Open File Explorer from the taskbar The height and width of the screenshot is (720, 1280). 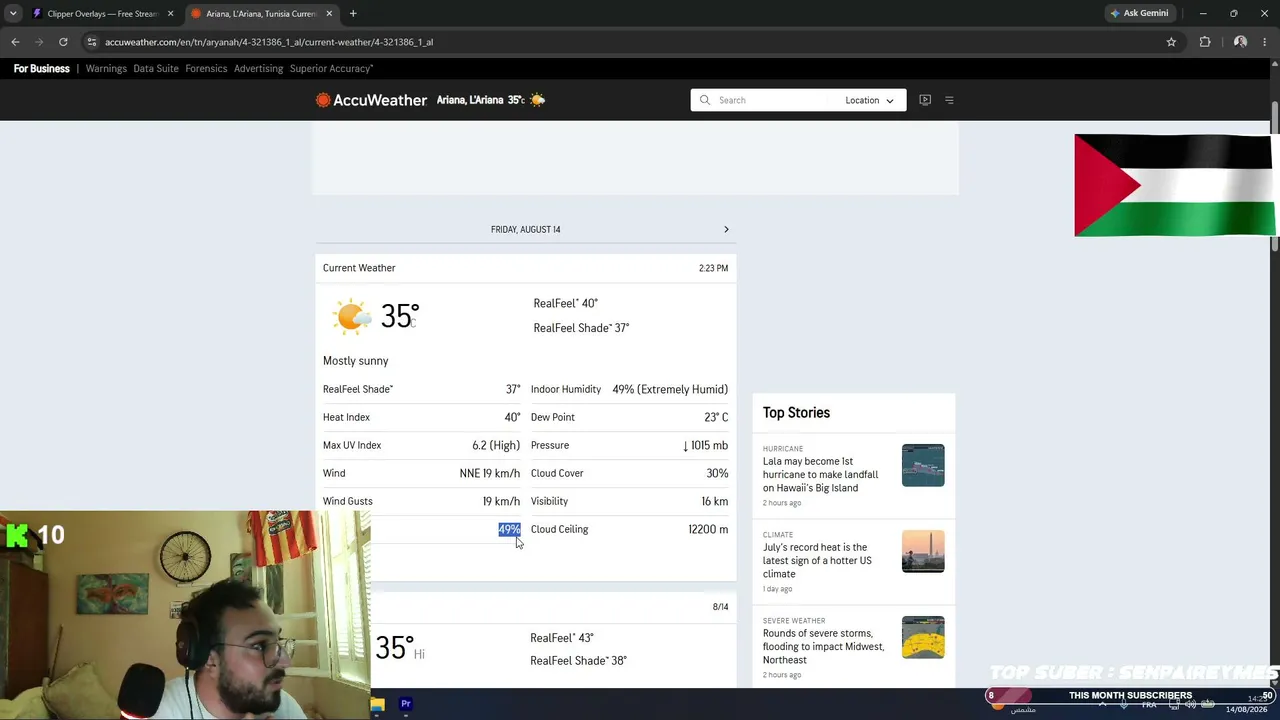tap(377, 704)
